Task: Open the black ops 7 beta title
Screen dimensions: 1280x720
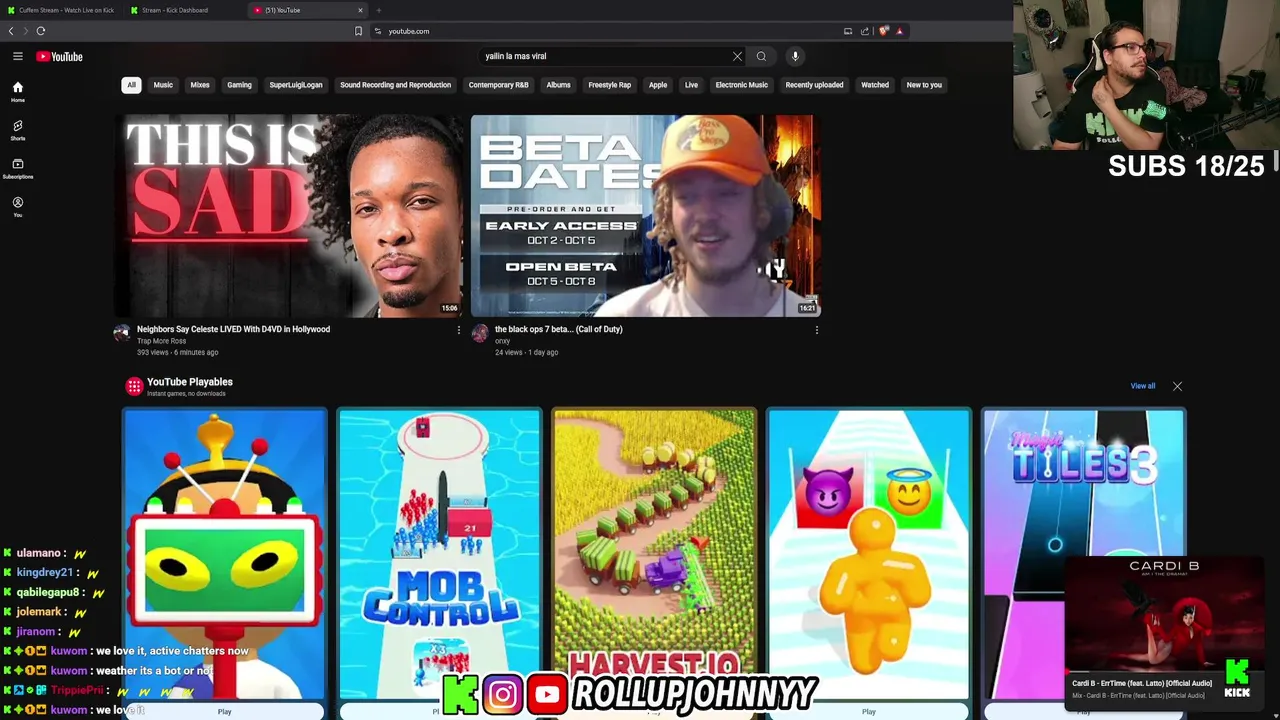Action: (558, 329)
